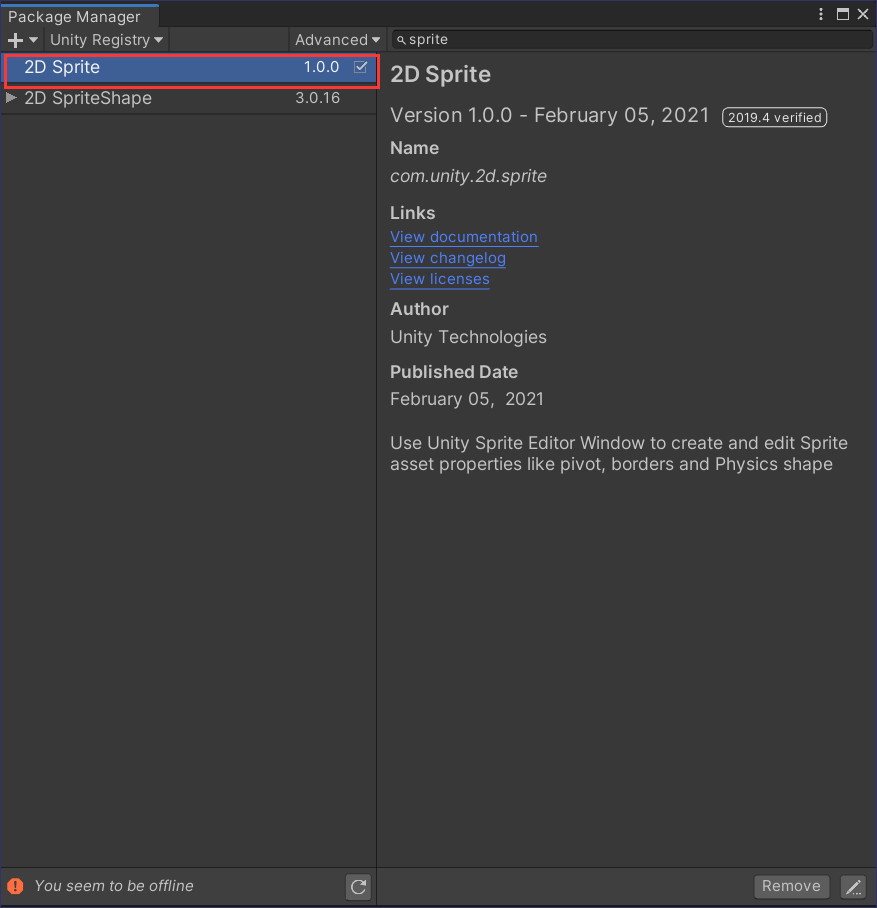This screenshot has width=877, height=908.
Task: Click the com.unity.2d.sprite package name
Action: (x=469, y=176)
